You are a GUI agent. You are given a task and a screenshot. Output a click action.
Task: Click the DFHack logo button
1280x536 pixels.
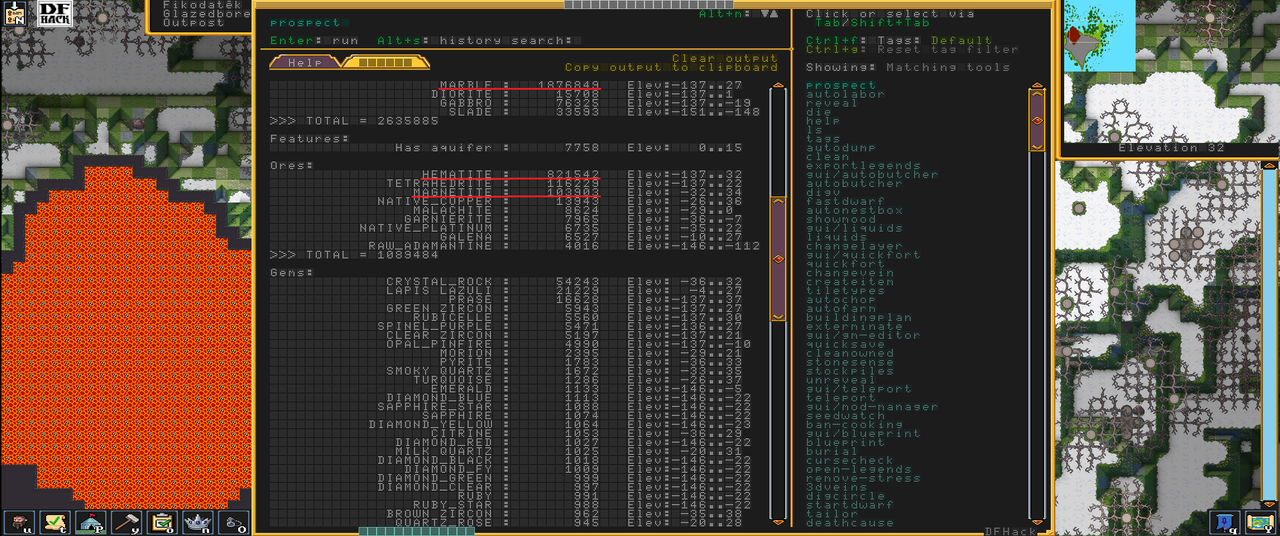pyautogui.click(x=56, y=14)
